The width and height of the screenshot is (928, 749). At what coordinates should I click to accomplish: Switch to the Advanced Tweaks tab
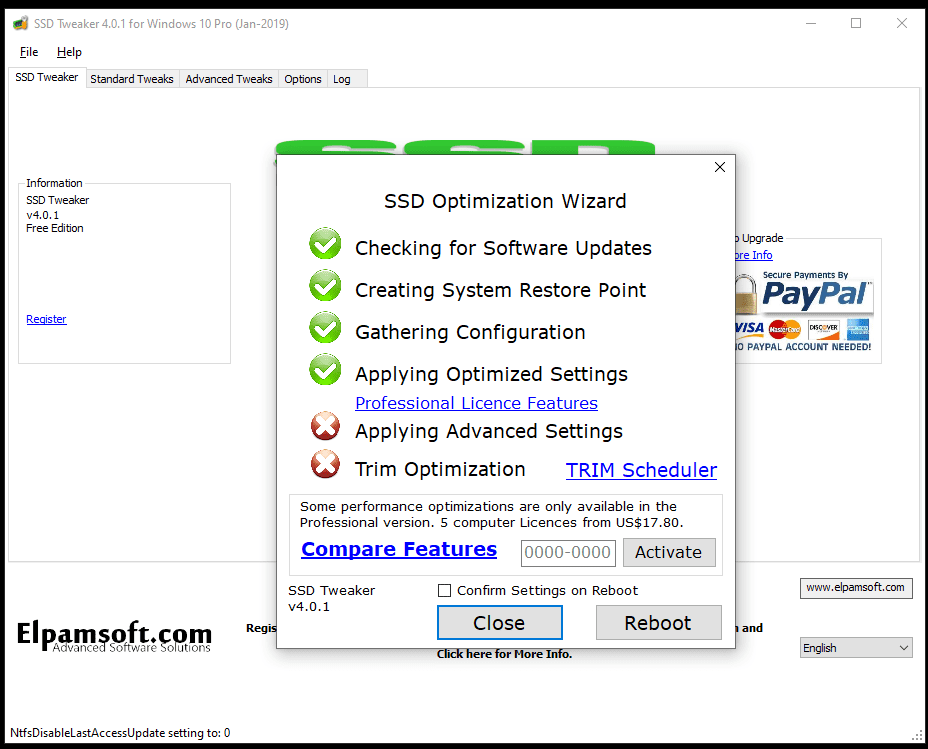[x=228, y=79]
